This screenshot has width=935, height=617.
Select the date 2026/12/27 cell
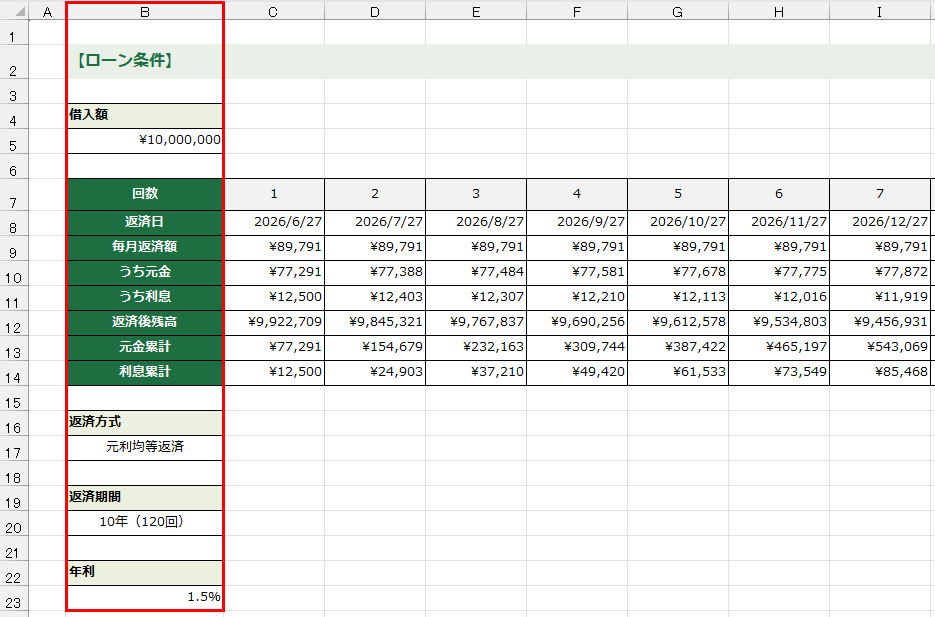coord(880,222)
